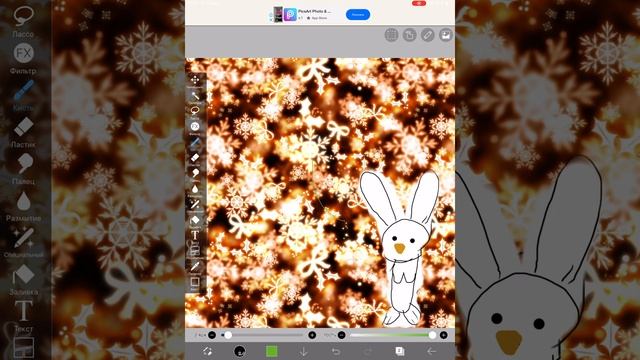Select the Bucket fill tool
The width and height of the screenshot is (640, 360).
[x=195, y=220]
